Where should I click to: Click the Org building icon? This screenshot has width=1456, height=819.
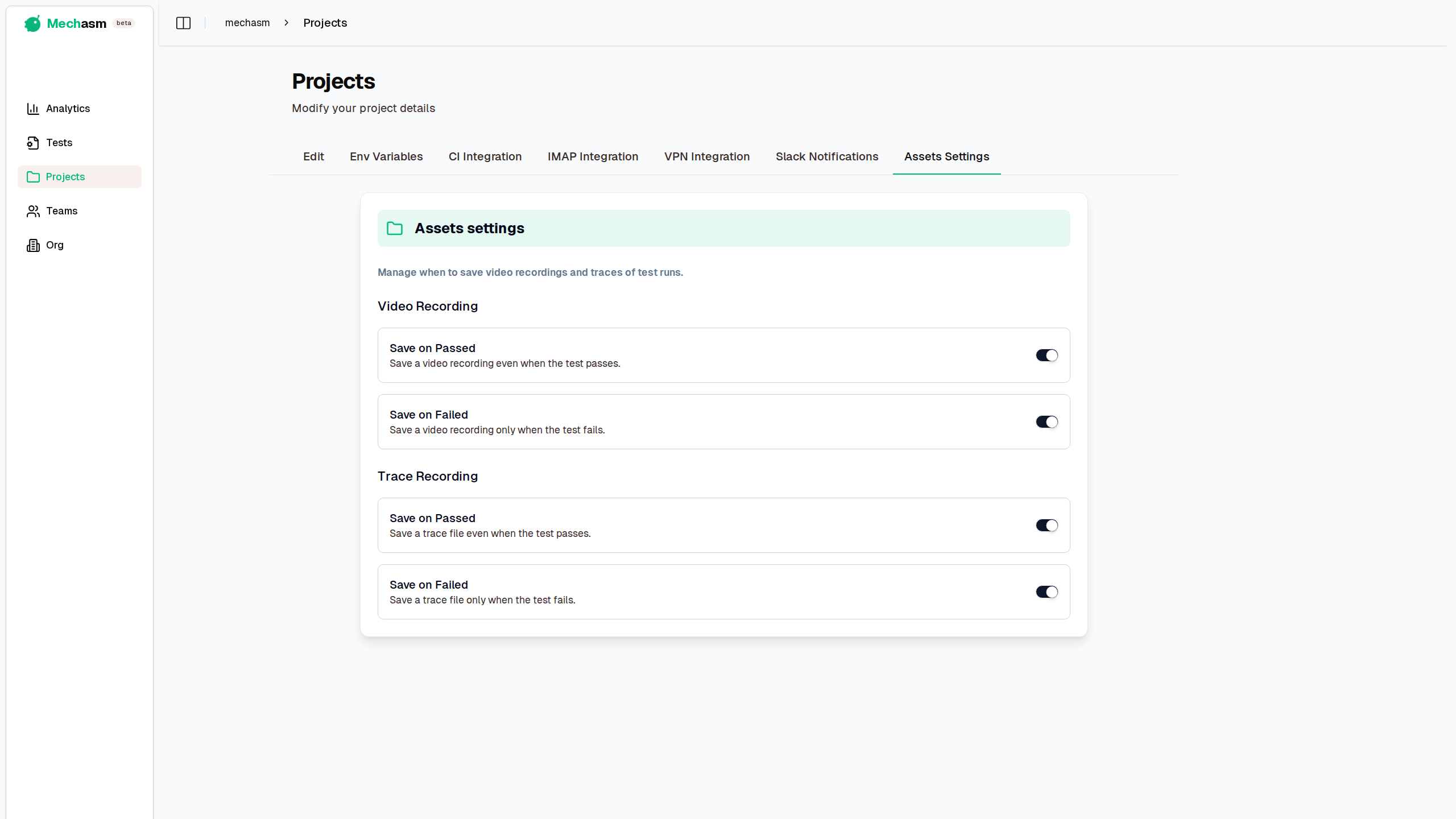pos(33,245)
